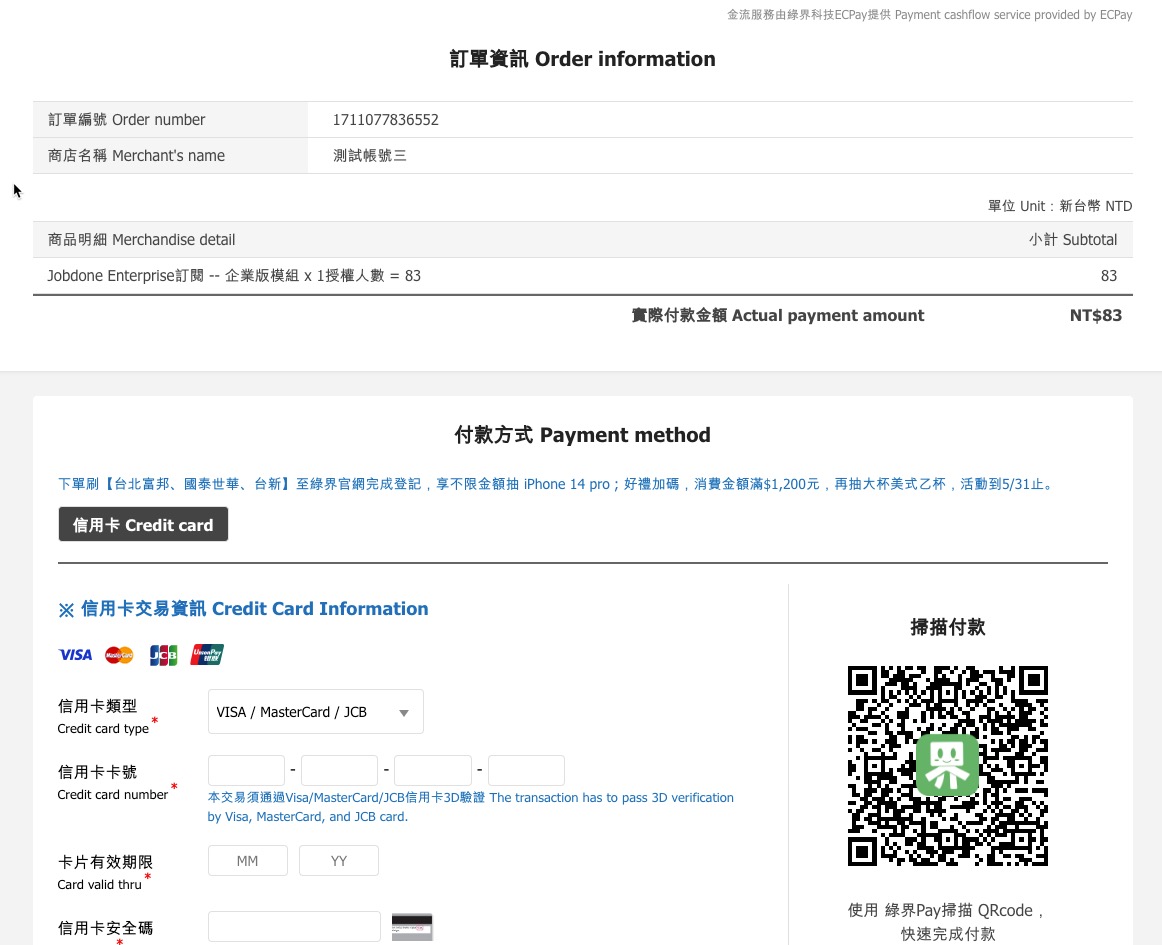This screenshot has height=945, width=1162.
Task: Click the card security code input field
Action: pos(294,926)
